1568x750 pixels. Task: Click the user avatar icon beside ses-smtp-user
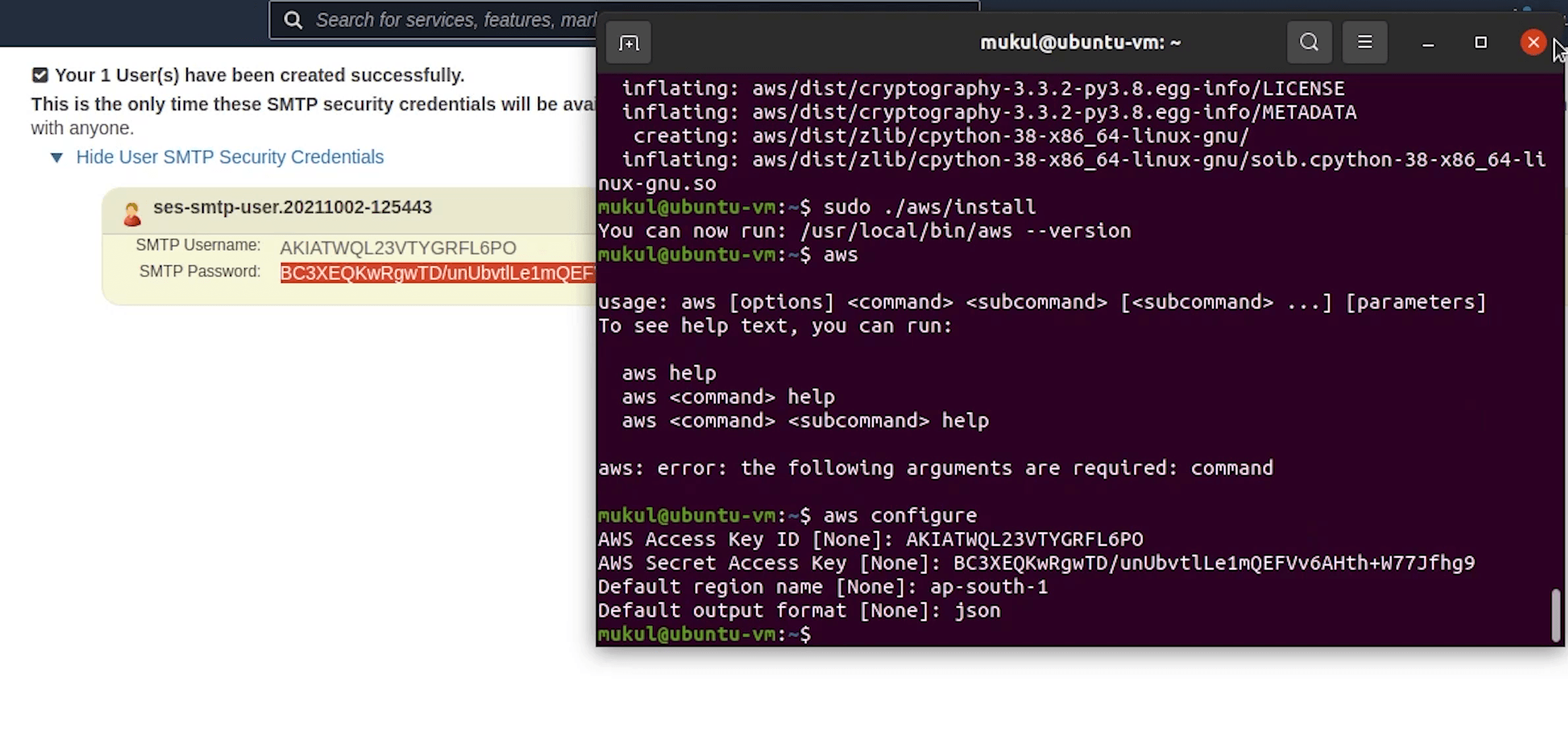(132, 214)
